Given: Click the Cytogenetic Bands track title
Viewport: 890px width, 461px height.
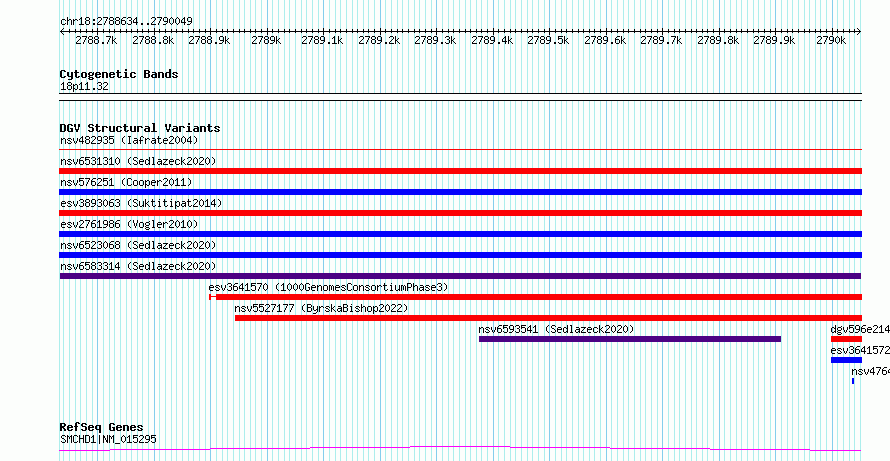Looking at the screenshot, I should tap(119, 74).
